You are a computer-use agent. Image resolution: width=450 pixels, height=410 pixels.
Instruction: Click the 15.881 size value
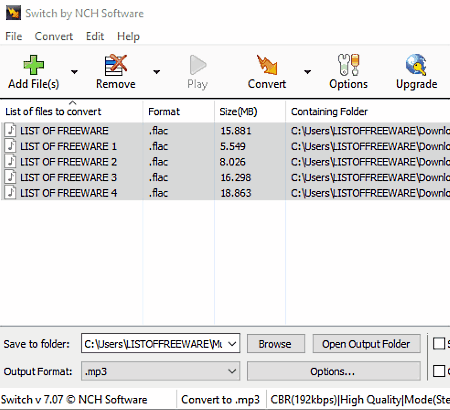[x=236, y=131]
